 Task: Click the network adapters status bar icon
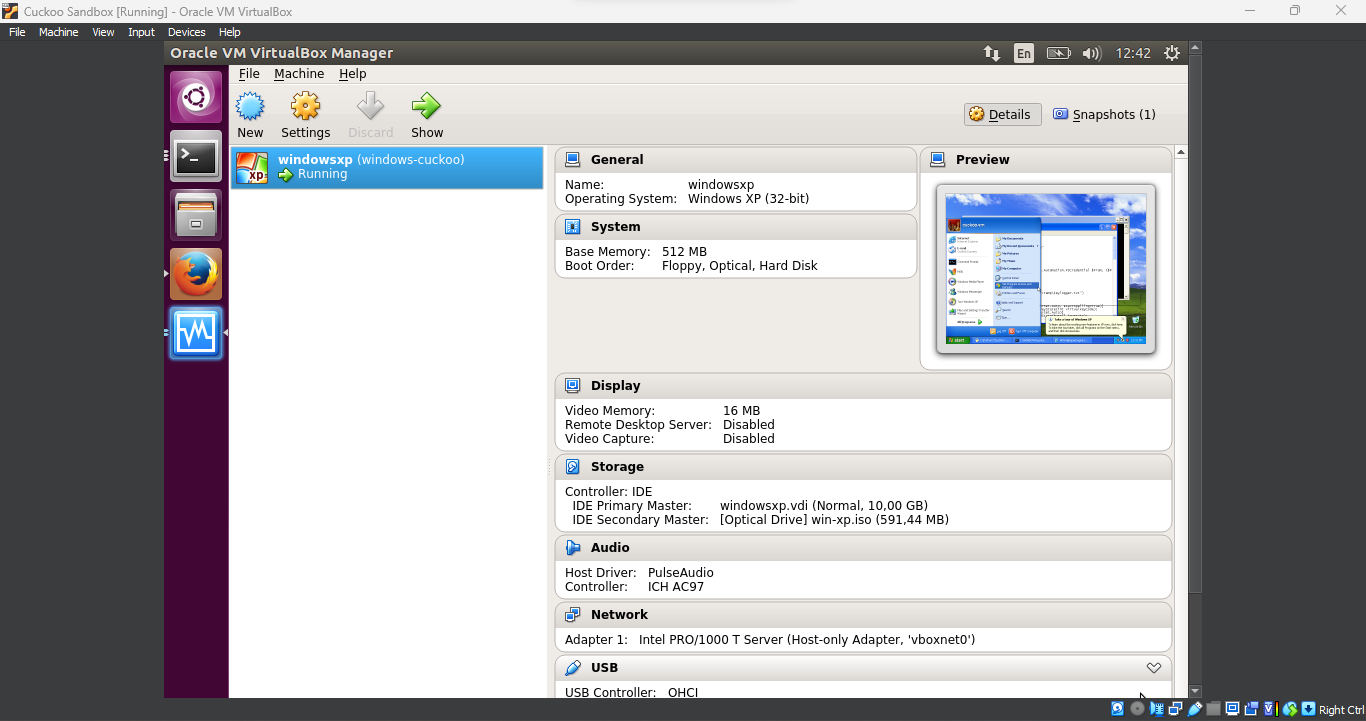(x=1175, y=709)
